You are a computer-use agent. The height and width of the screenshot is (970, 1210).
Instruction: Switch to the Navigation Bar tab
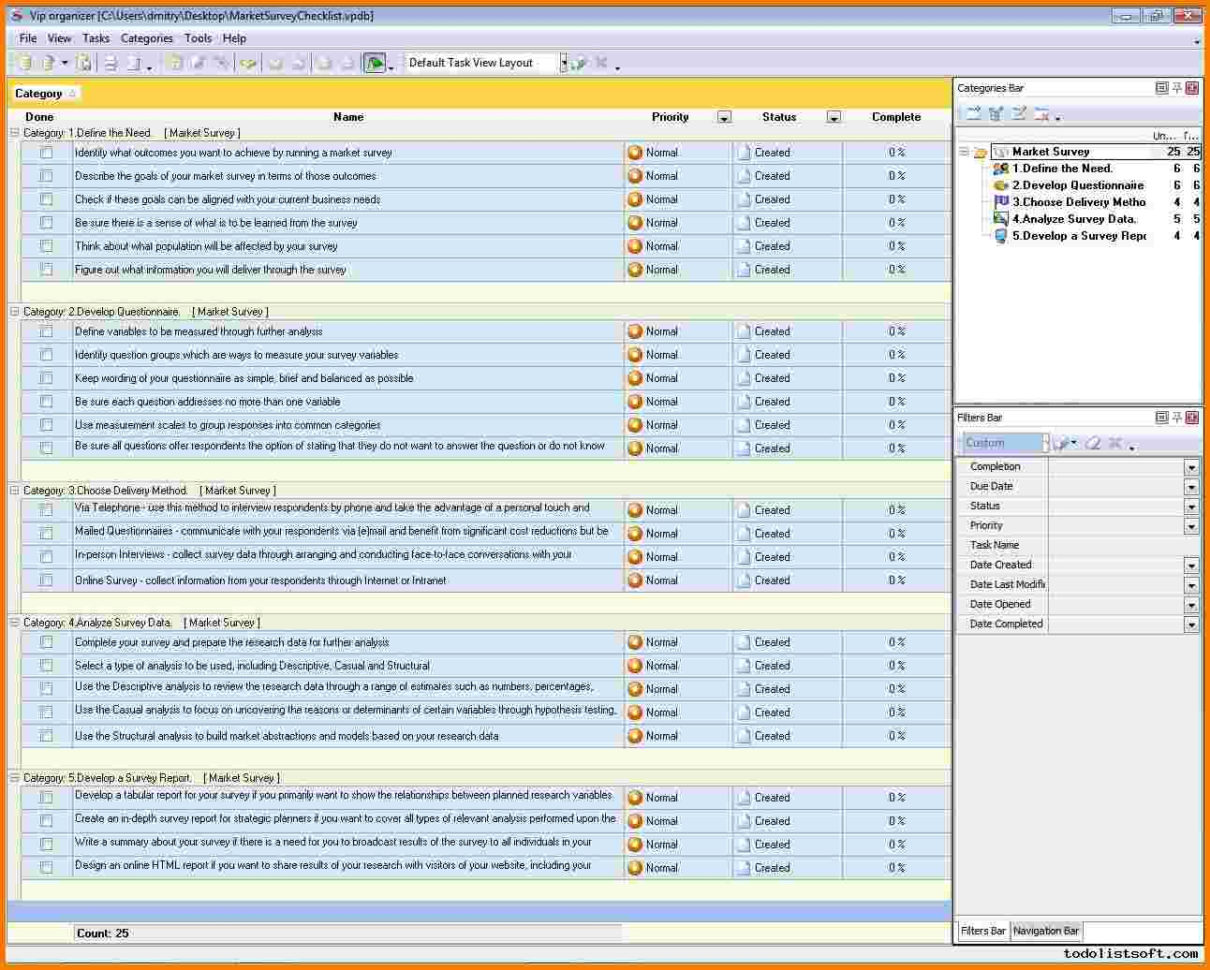tap(1045, 931)
